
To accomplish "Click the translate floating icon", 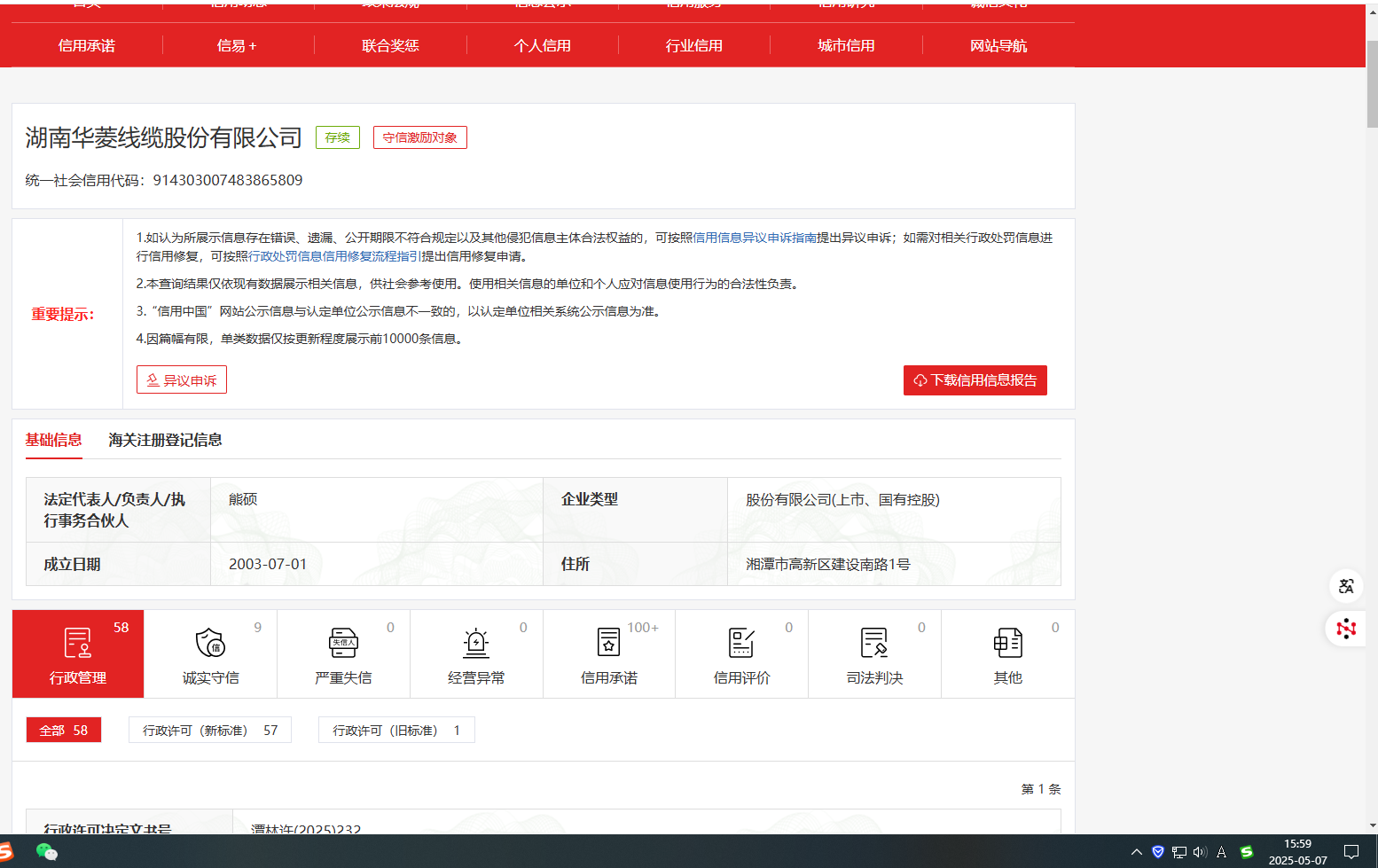I will 1346,586.
